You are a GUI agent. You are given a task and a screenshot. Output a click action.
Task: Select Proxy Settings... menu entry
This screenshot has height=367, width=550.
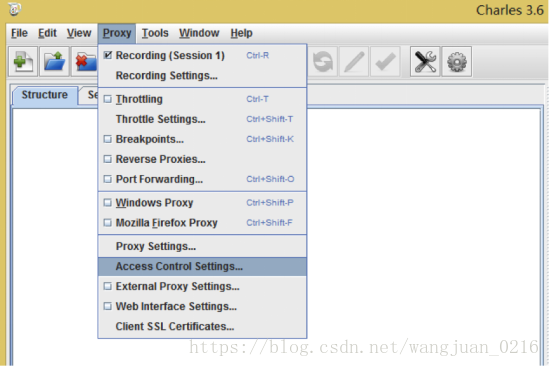coord(202,246)
